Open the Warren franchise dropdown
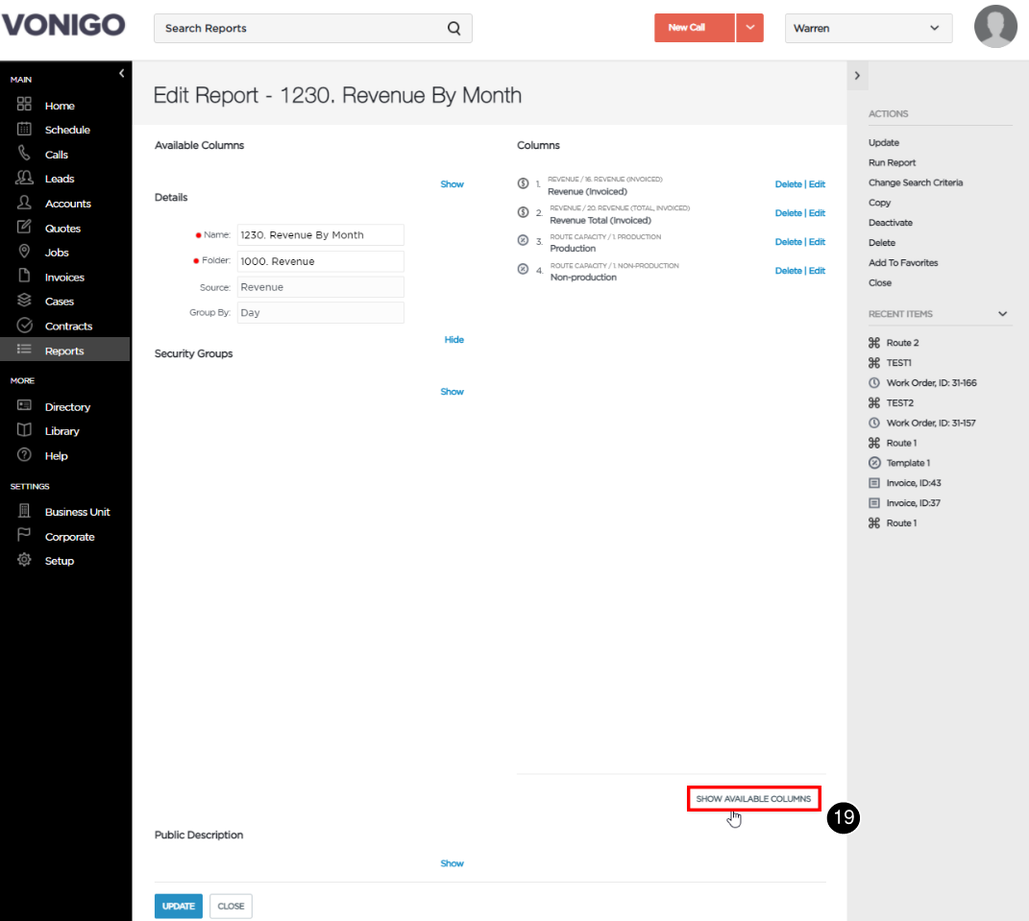1029x921 pixels. pos(868,28)
